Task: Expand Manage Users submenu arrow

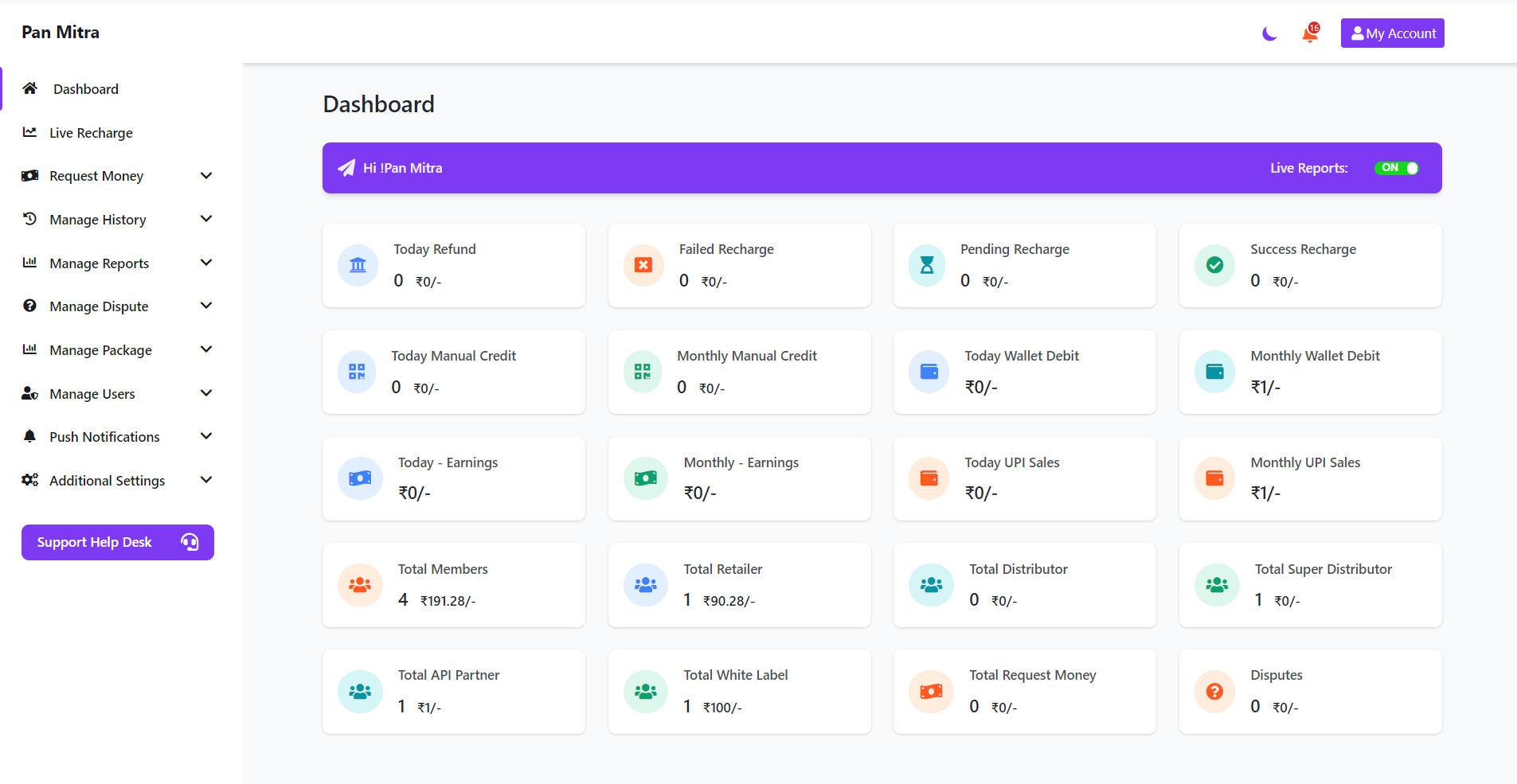Action: pos(206,393)
